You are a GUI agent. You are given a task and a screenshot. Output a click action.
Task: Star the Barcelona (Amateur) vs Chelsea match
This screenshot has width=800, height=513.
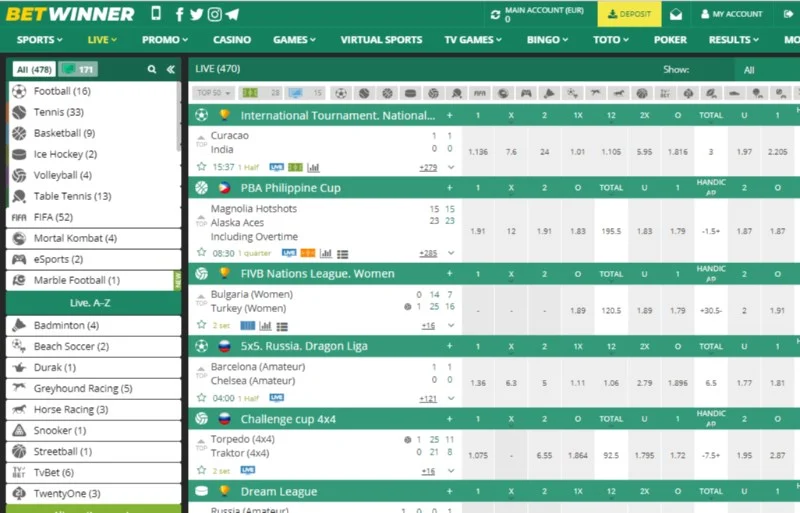pyautogui.click(x=202, y=397)
